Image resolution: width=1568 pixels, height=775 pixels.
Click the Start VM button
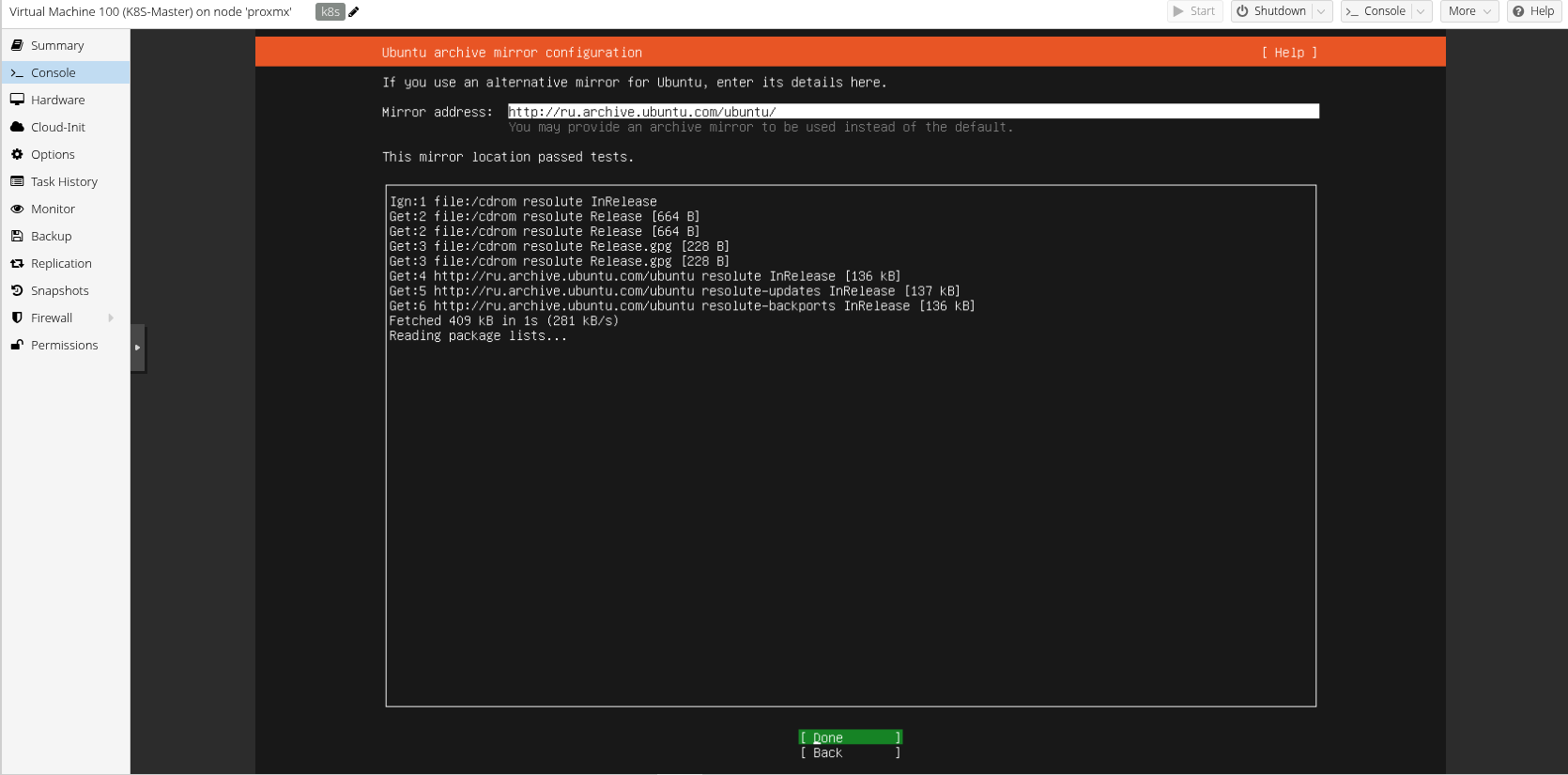point(1194,11)
